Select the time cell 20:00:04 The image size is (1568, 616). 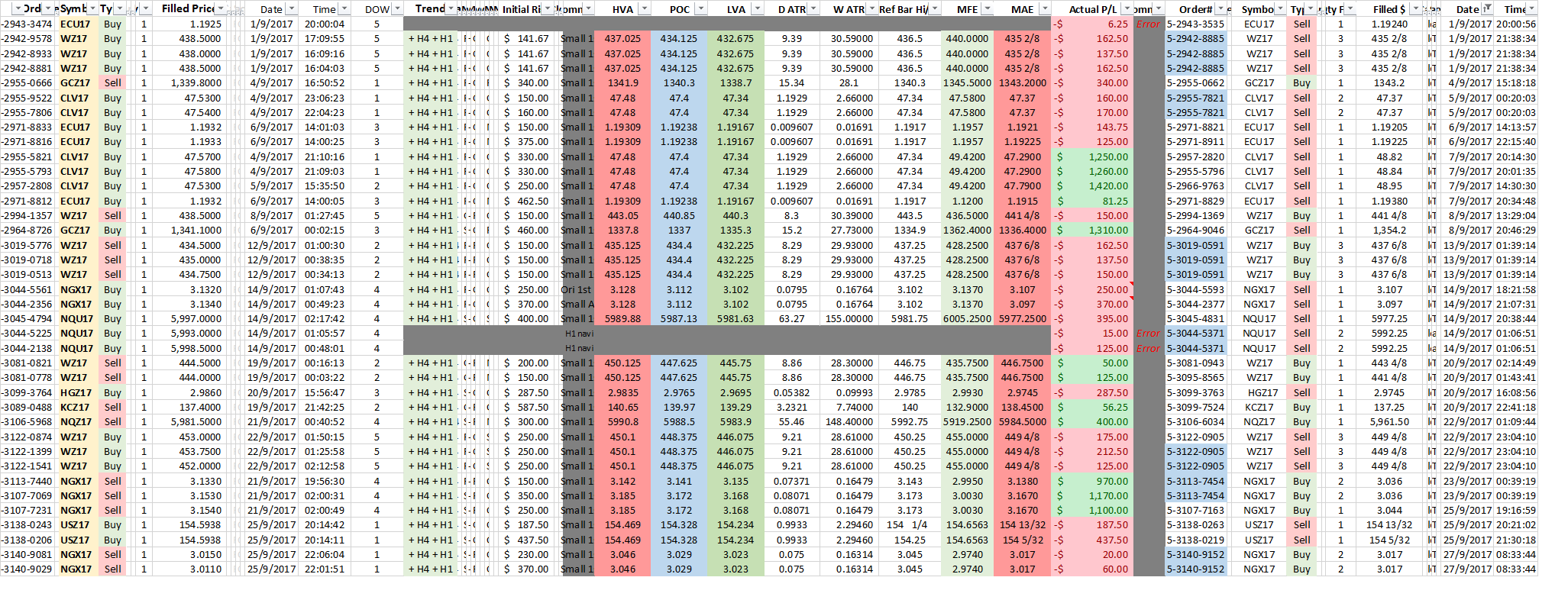(x=325, y=24)
